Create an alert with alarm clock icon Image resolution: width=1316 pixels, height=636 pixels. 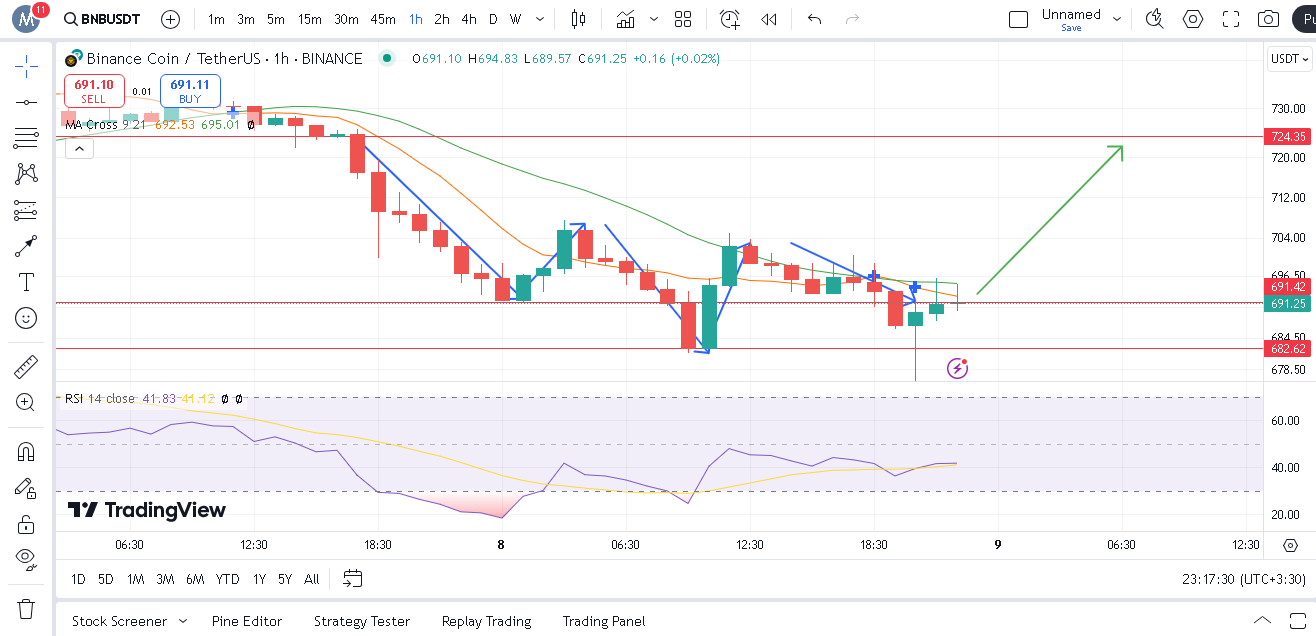(730, 19)
